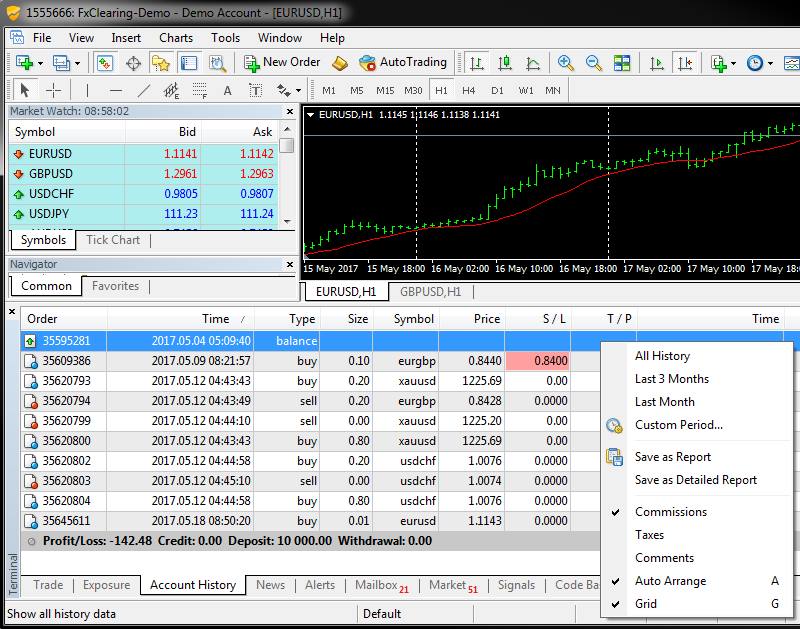Click the zoom out magnifier icon

tap(592, 62)
